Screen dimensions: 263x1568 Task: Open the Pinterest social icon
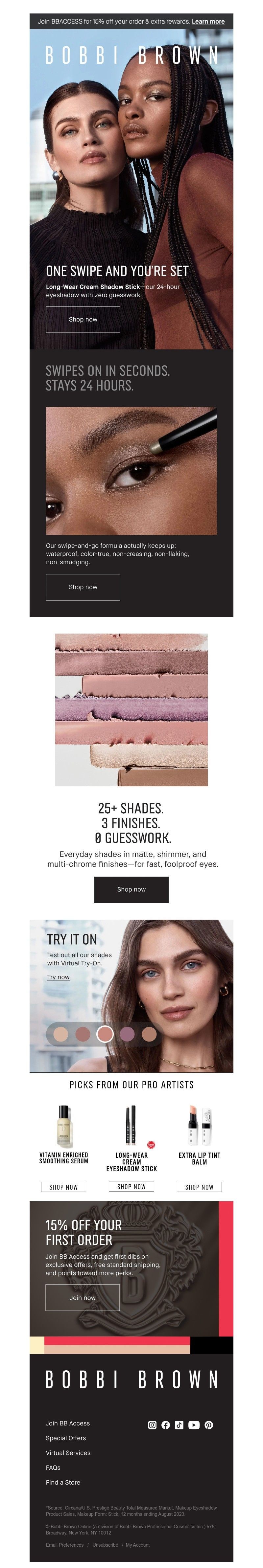(209, 1424)
